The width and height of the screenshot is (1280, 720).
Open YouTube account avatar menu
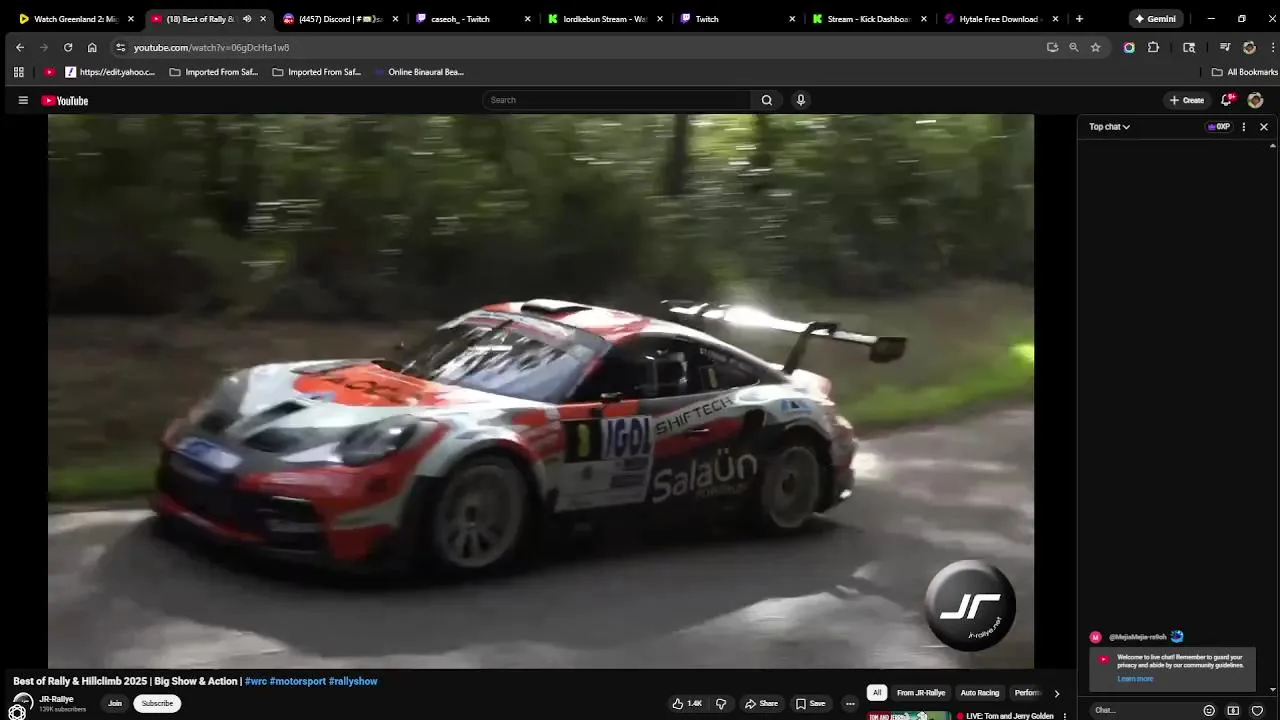[1256, 100]
